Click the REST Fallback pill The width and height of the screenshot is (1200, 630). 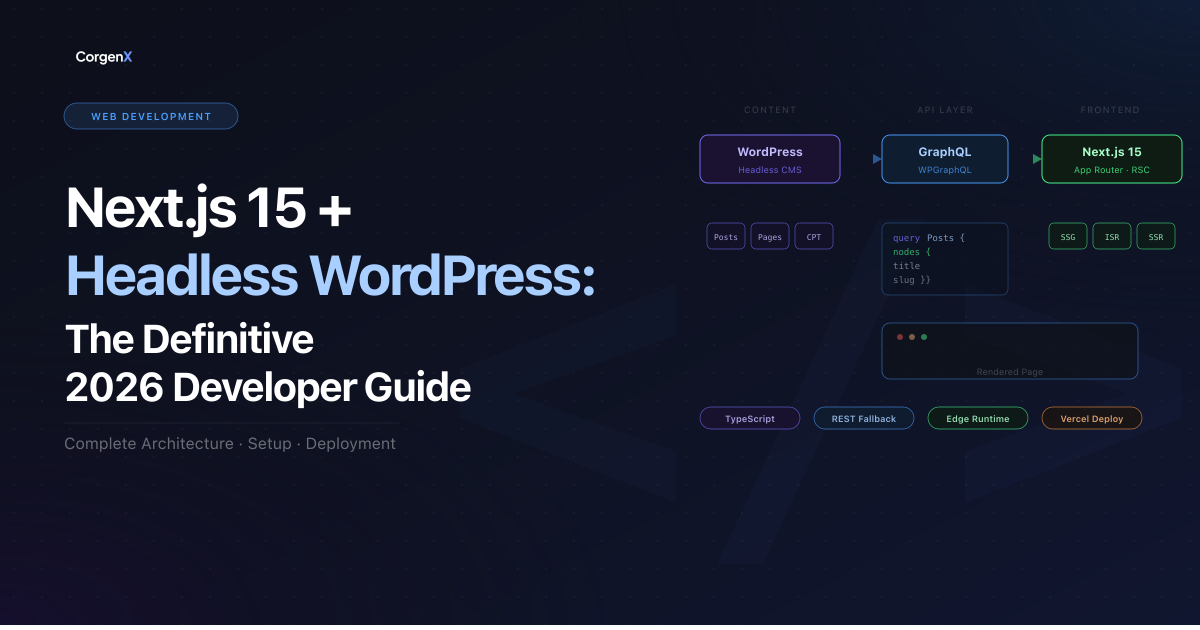pos(864,418)
